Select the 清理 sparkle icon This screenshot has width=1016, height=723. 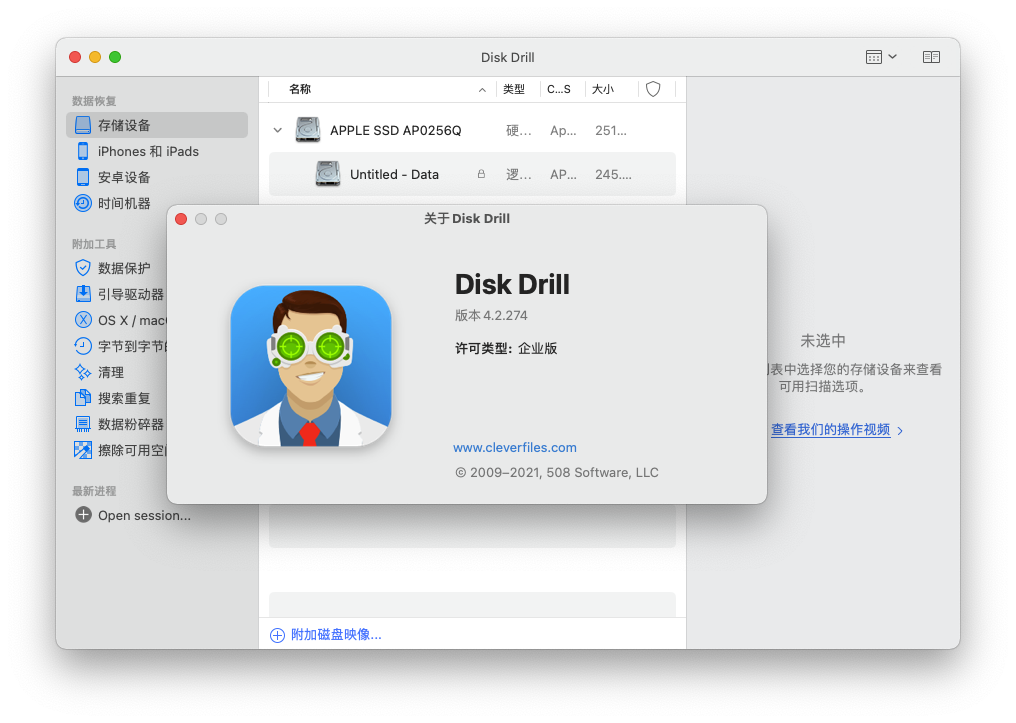[83, 372]
